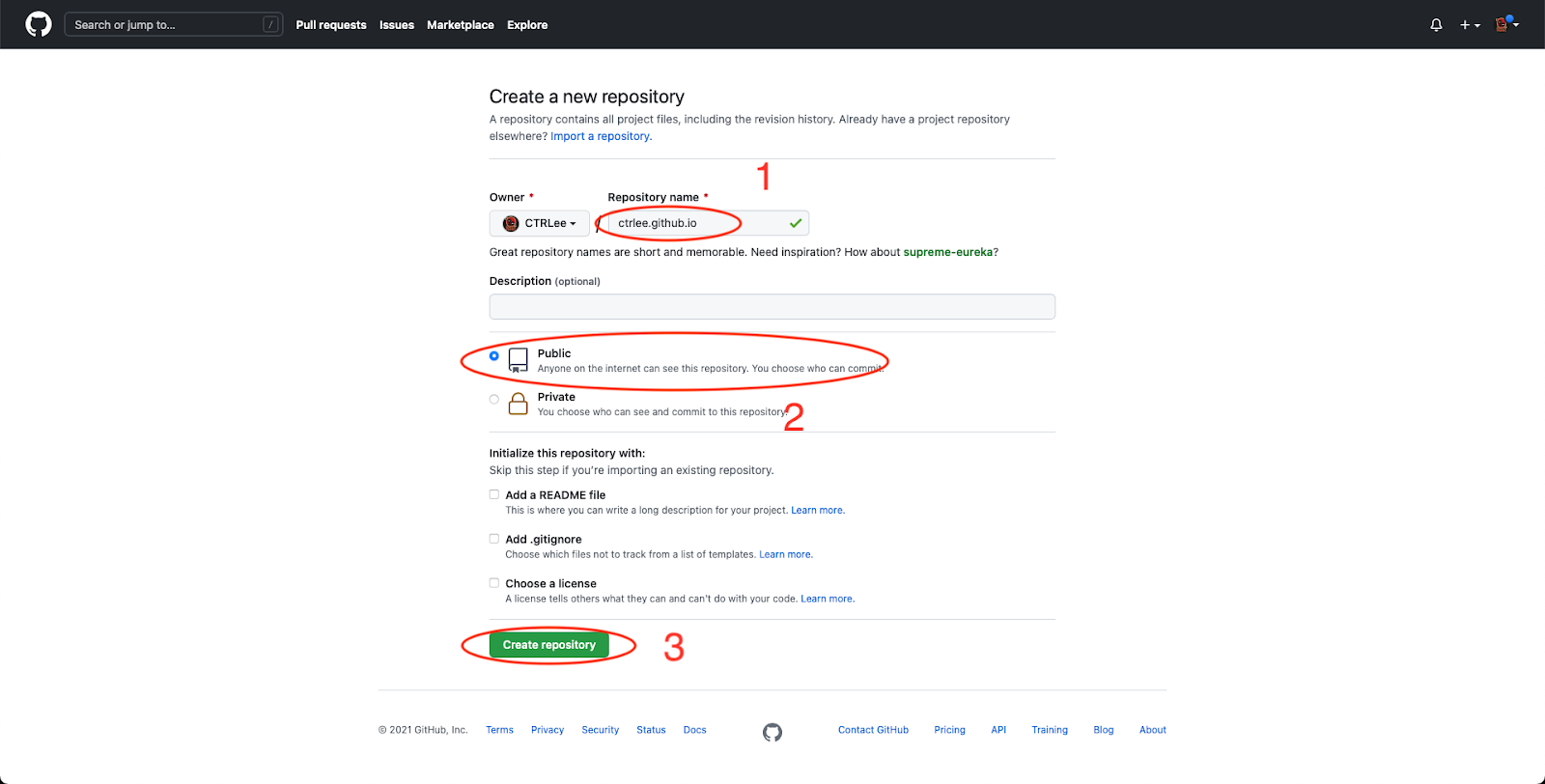Click the Initialize this repository with text
This screenshot has height=784, width=1545.
pos(567,453)
